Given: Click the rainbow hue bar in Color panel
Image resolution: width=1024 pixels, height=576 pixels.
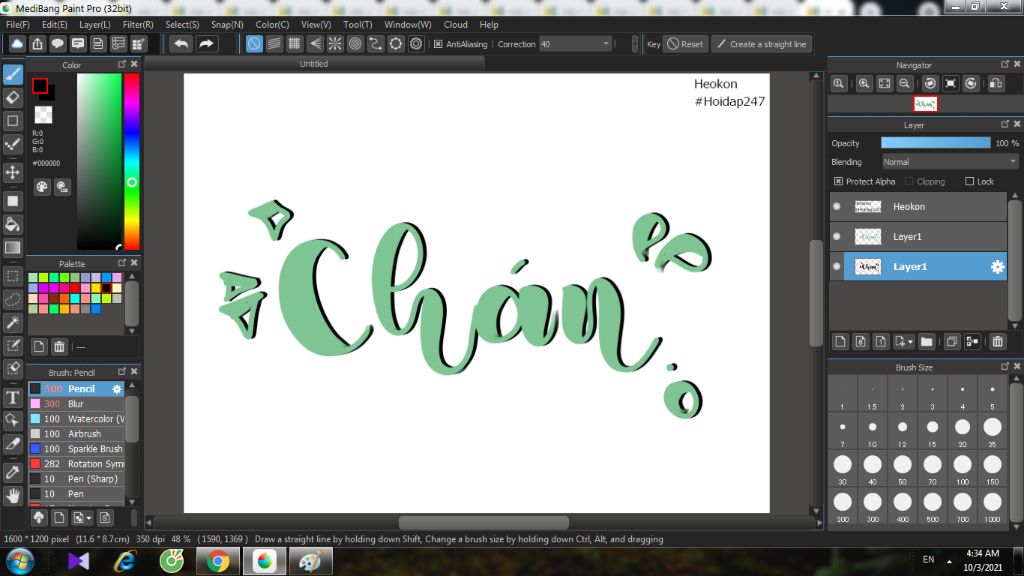Looking at the screenshot, I should [132, 161].
